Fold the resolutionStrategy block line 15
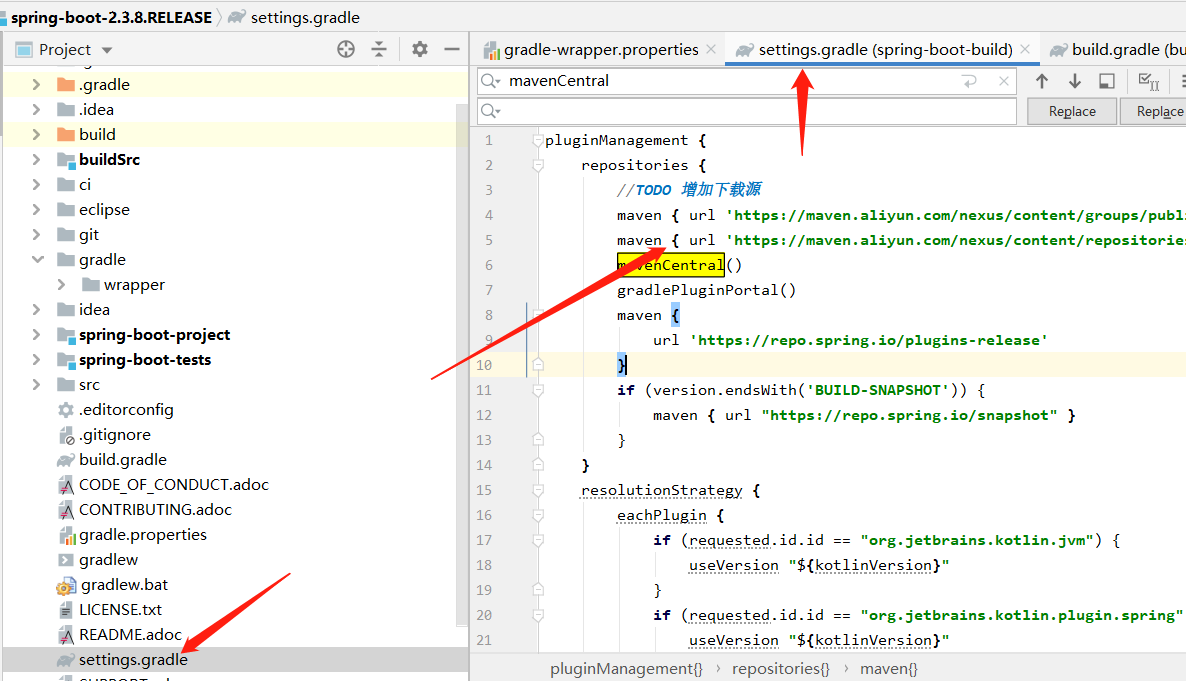This screenshot has width=1186, height=681. (x=538, y=490)
